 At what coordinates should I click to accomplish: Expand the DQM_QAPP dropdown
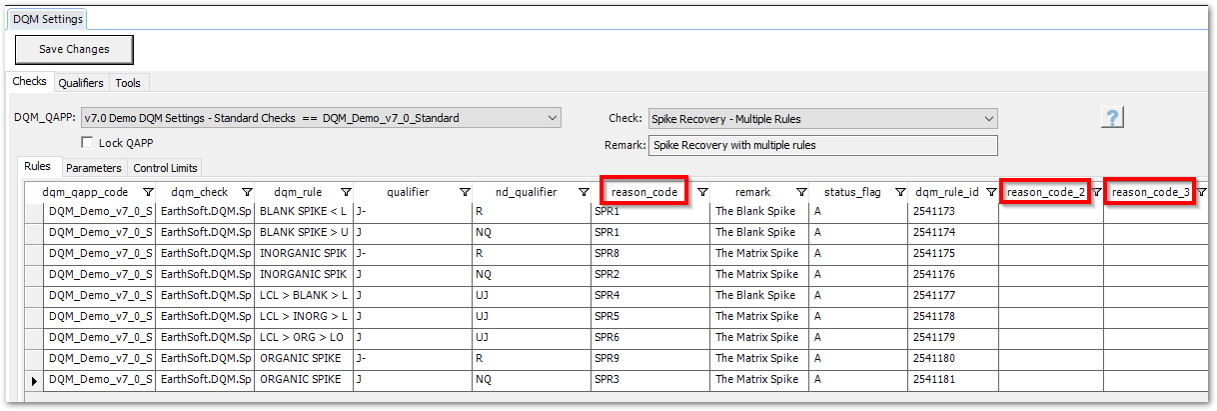[x=553, y=118]
